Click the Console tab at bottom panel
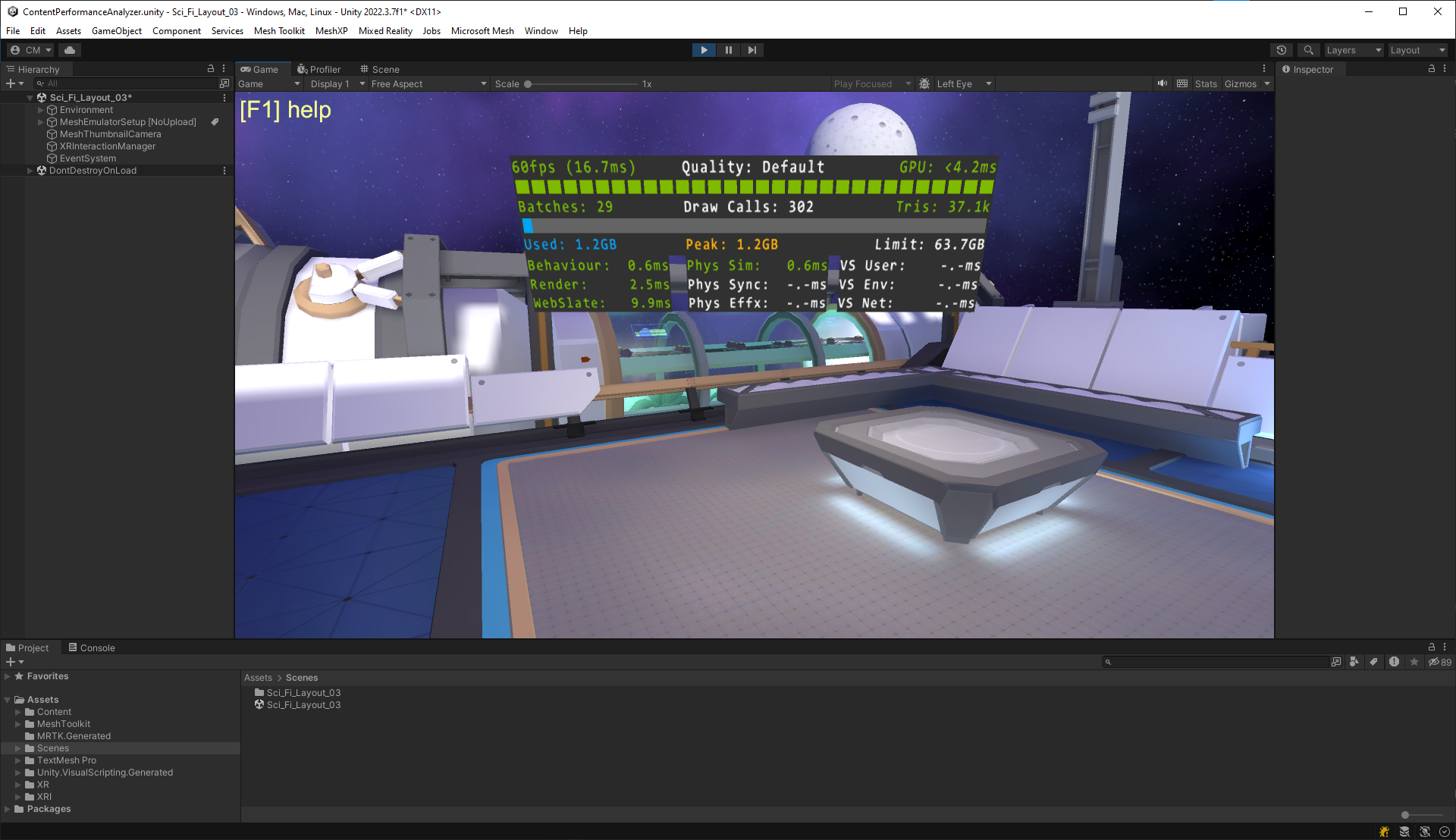Viewport: 1456px width, 840px height. click(x=98, y=647)
